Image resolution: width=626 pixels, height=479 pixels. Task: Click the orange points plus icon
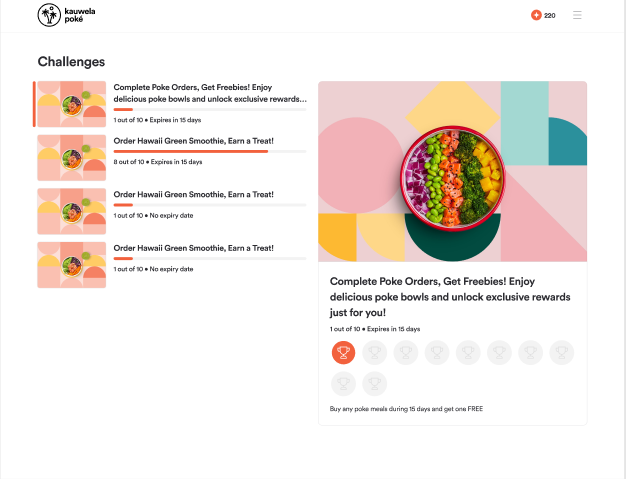pyautogui.click(x=536, y=15)
